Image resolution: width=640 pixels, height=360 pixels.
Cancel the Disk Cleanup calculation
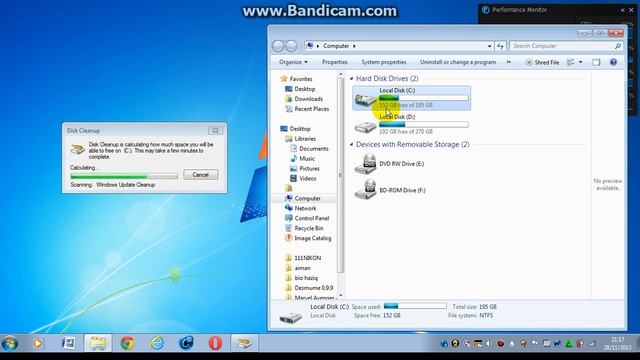[200, 175]
